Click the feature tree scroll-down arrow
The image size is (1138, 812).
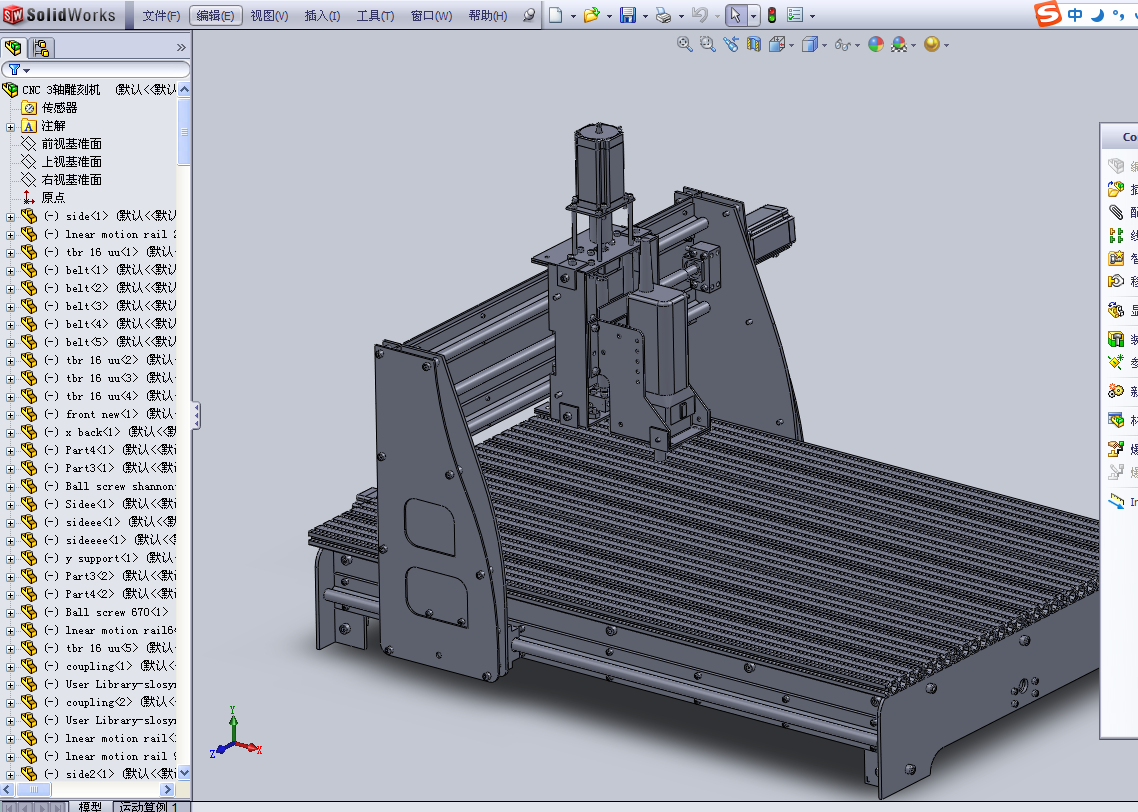184,774
